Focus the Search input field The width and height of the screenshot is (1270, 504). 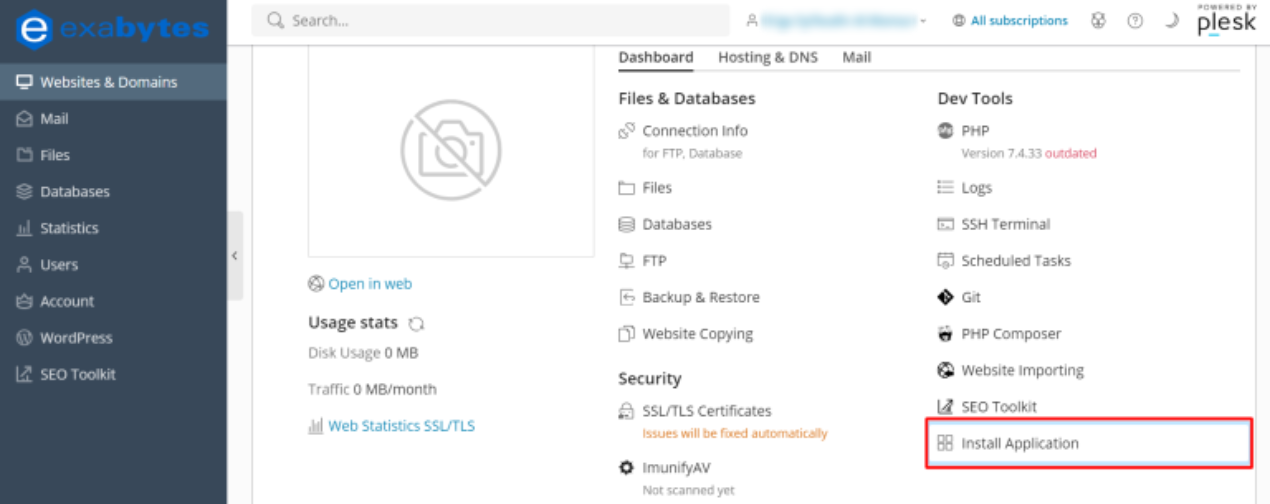click(490, 20)
